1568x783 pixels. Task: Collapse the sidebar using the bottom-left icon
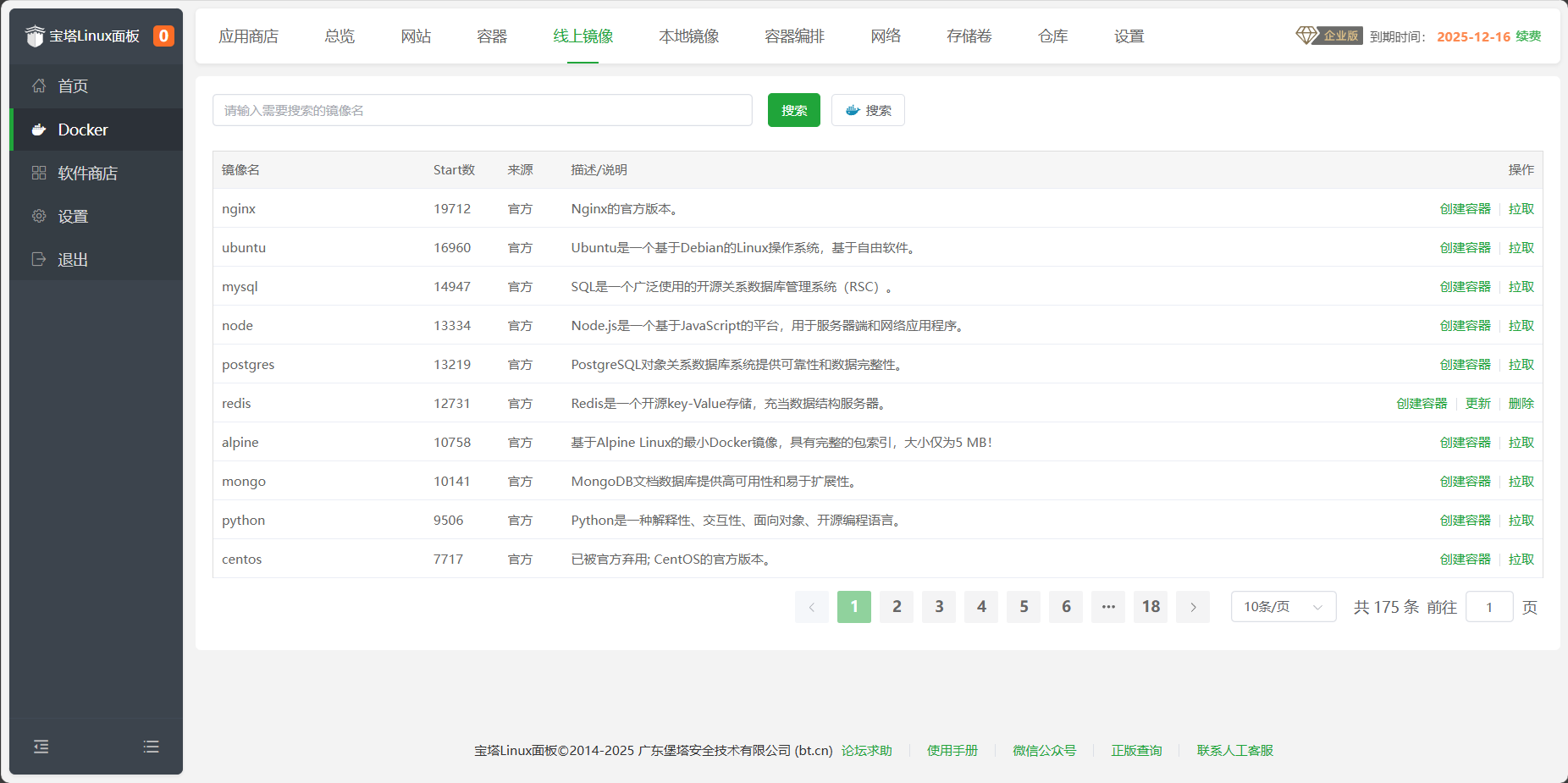(x=41, y=747)
